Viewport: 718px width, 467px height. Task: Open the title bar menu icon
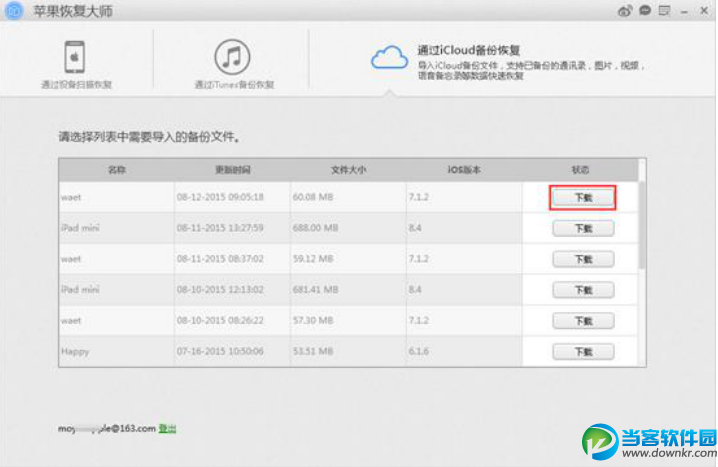(664, 11)
